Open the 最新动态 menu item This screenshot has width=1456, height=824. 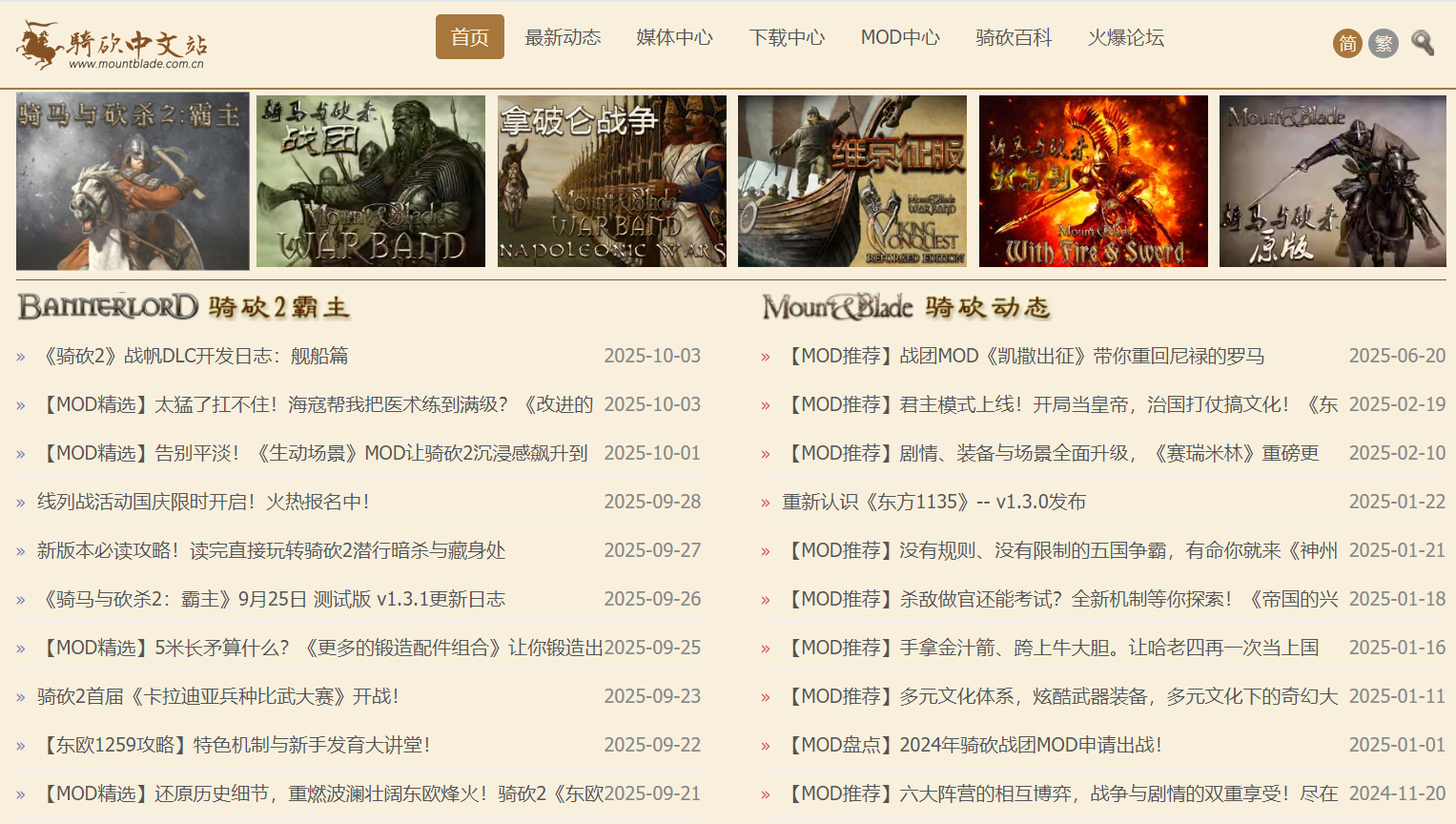[563, 37]
